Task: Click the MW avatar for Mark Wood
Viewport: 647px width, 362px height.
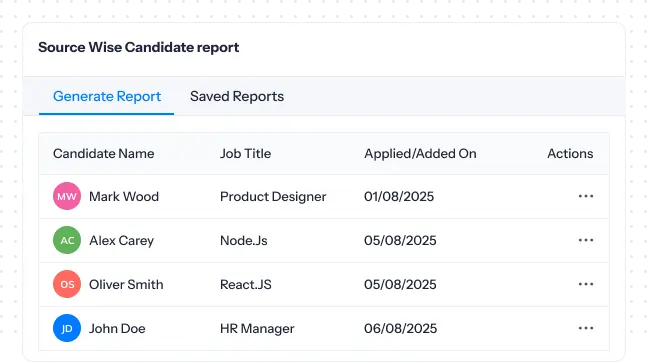Action: [67, 196]
